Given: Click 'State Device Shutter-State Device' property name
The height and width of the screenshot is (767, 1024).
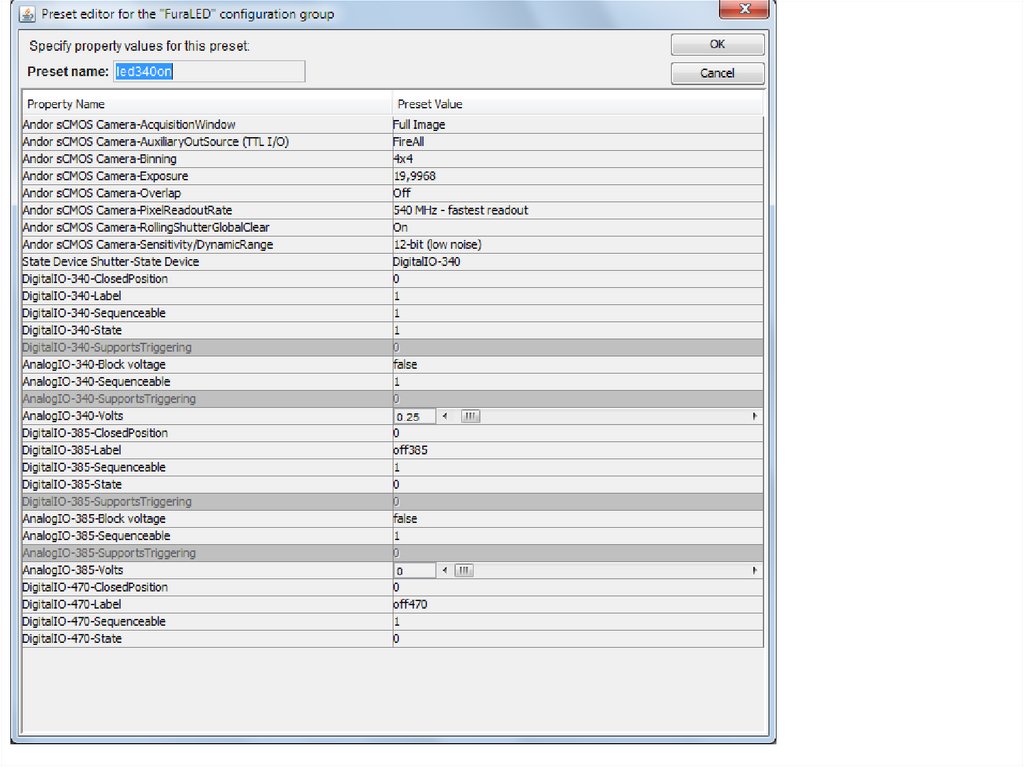Looking at the screenshot, I should [x=110, y=261].
